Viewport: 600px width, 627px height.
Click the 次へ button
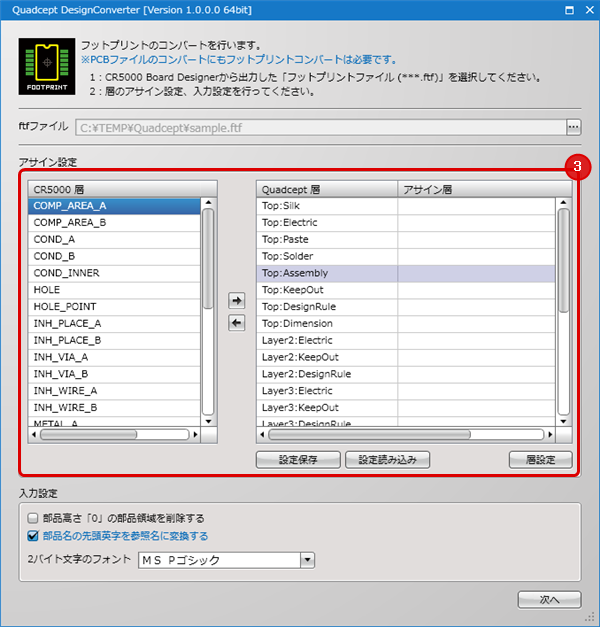click(549, 599)
